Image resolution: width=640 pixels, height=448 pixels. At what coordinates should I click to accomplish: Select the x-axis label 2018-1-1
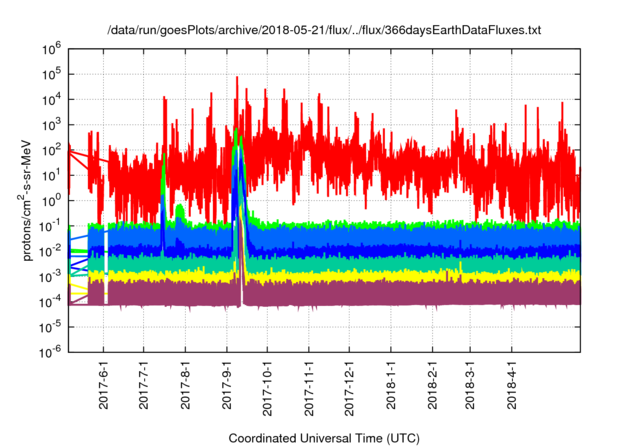pos(391,385)
